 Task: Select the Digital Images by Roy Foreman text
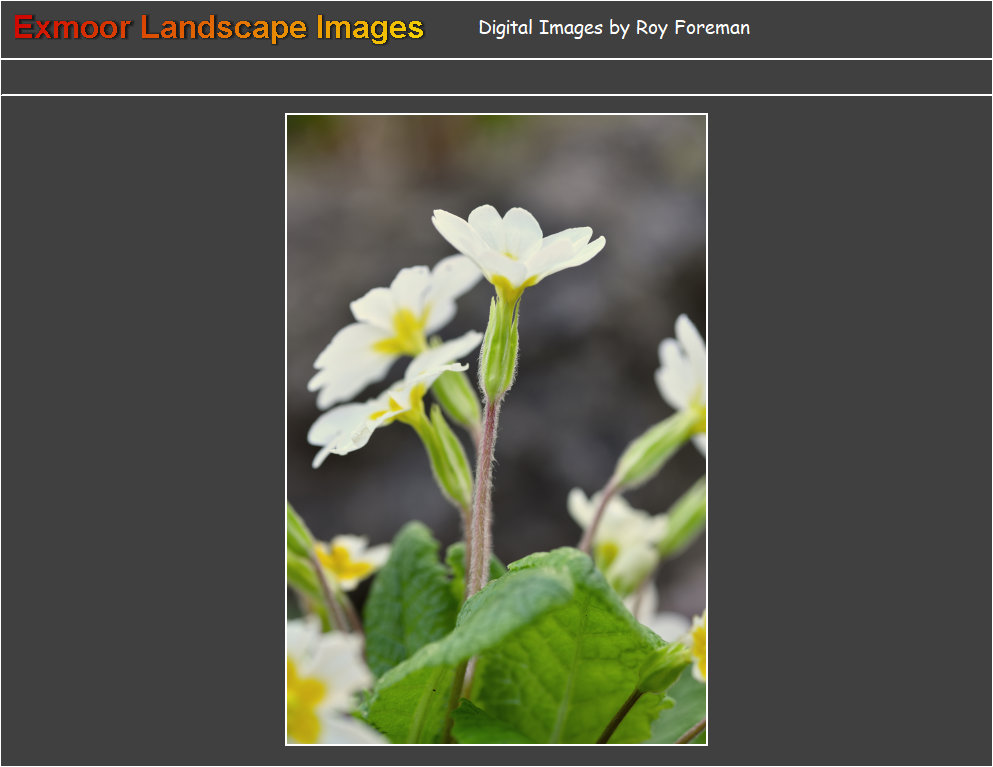613,28
